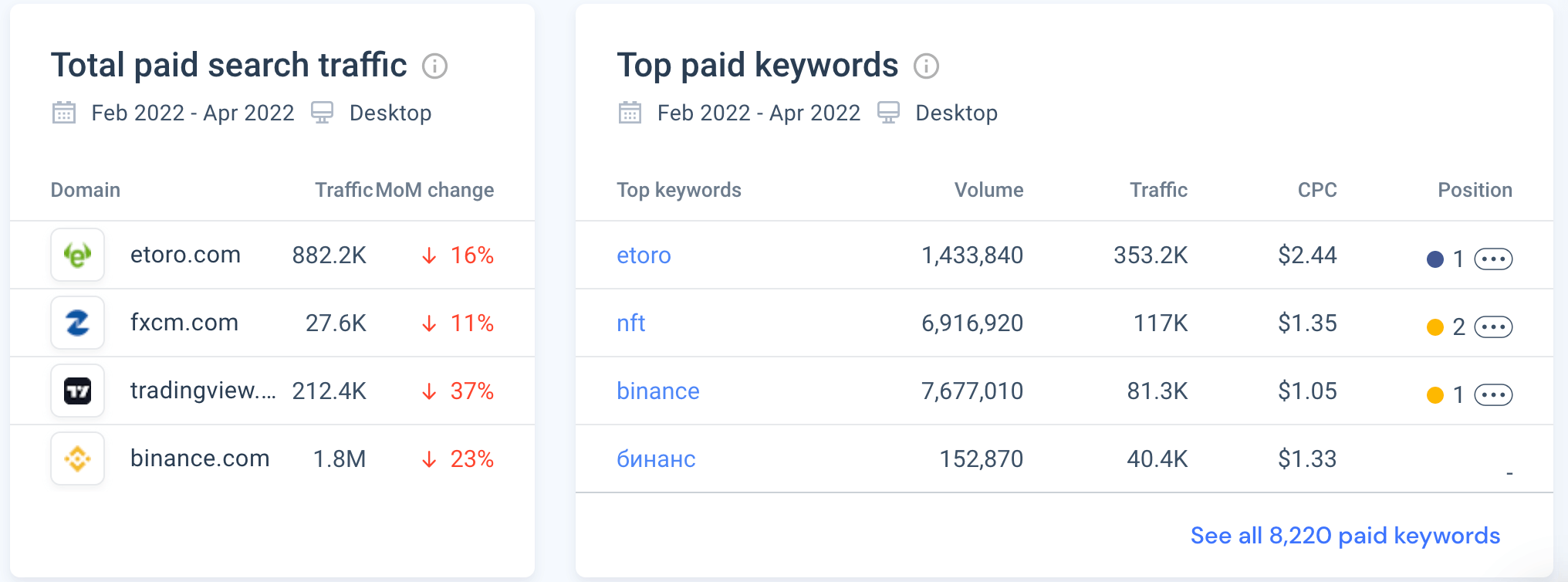This screenshot has height=582, width=1568.
Task: Click the 81.3K keyword traffic value
Action: (1157, 391)
